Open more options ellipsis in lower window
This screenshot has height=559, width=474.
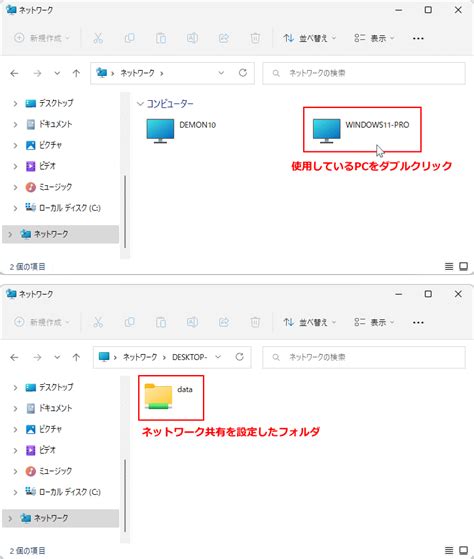[x=418, y=322]
